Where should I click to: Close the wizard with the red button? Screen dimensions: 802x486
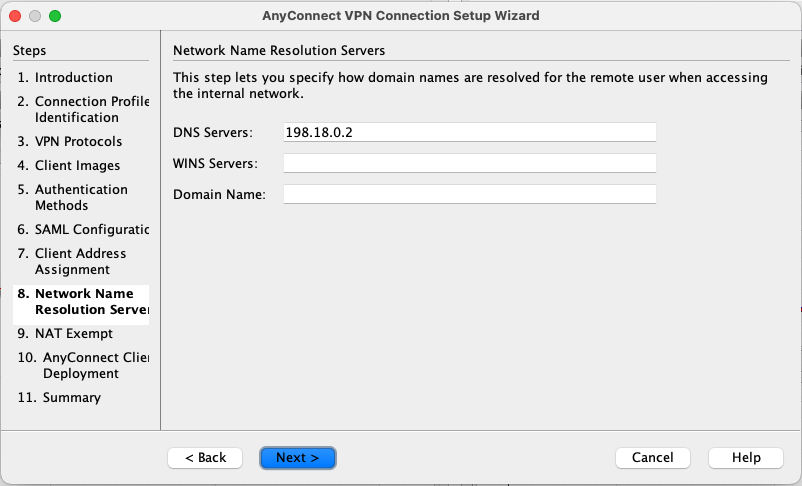[x=15, y=16]
